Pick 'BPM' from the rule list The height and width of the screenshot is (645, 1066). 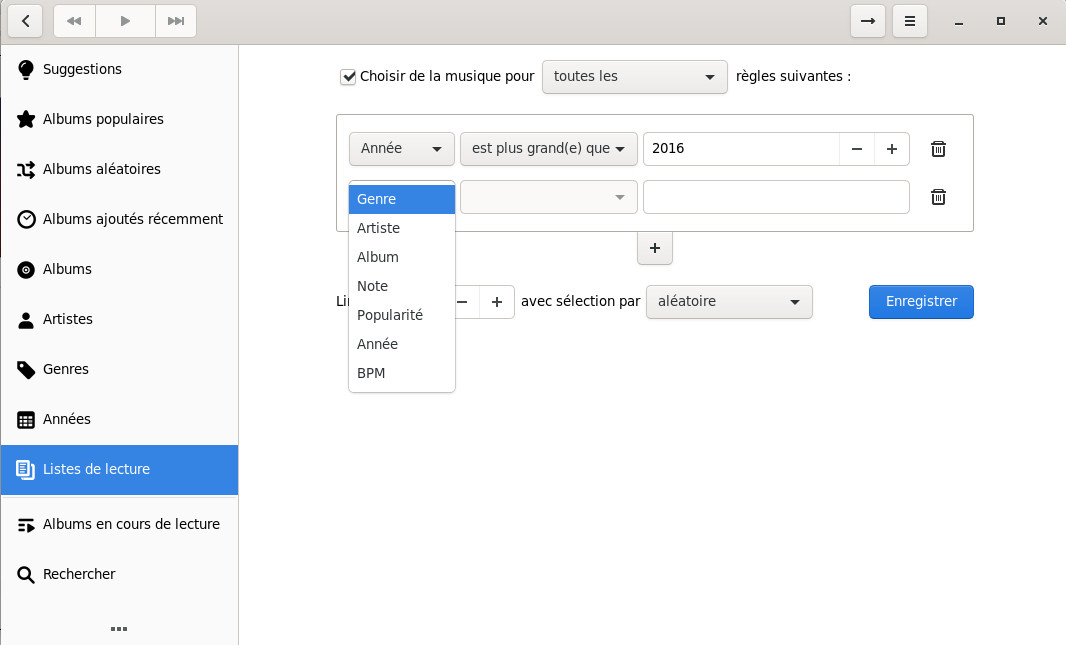pyautogui.click(x=371, y=373)
